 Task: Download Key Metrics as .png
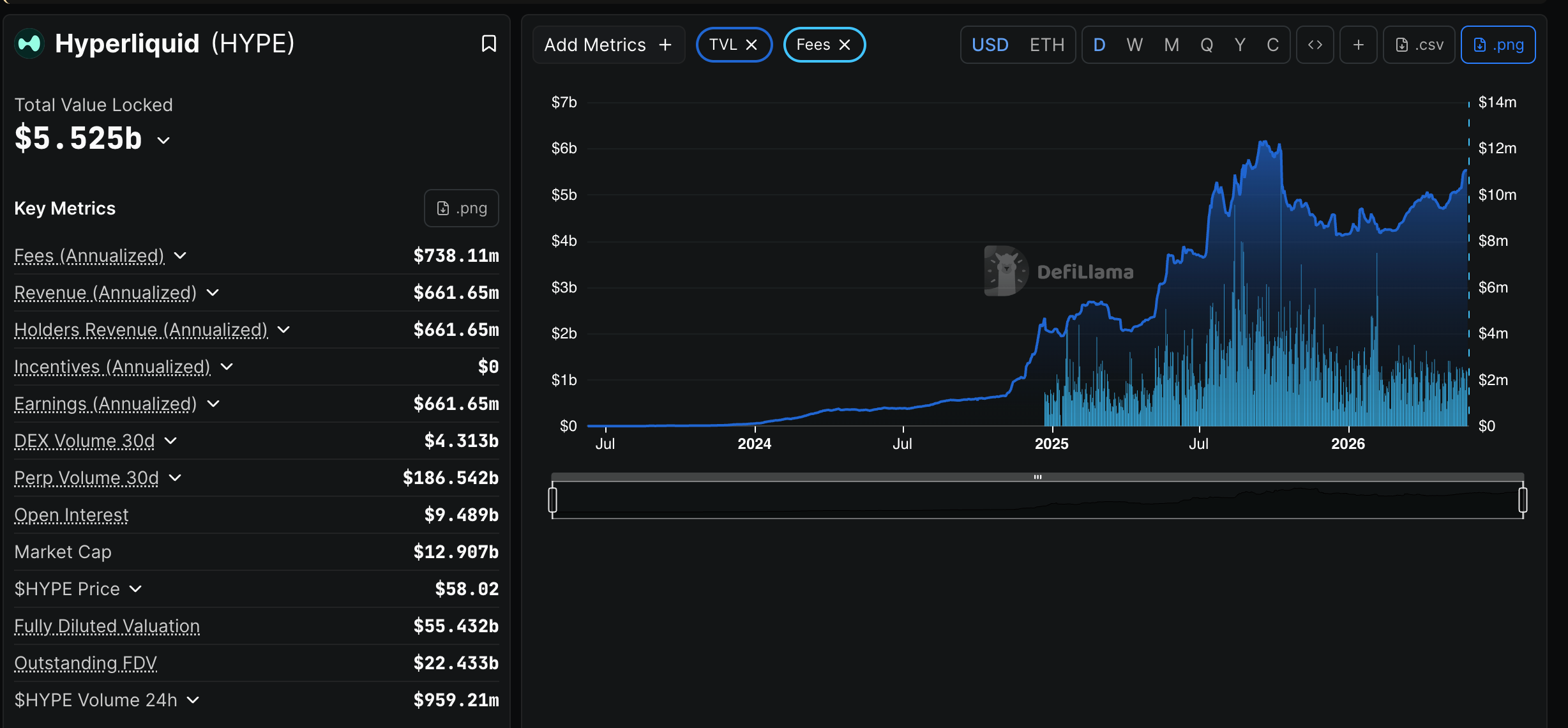(462, 208)
